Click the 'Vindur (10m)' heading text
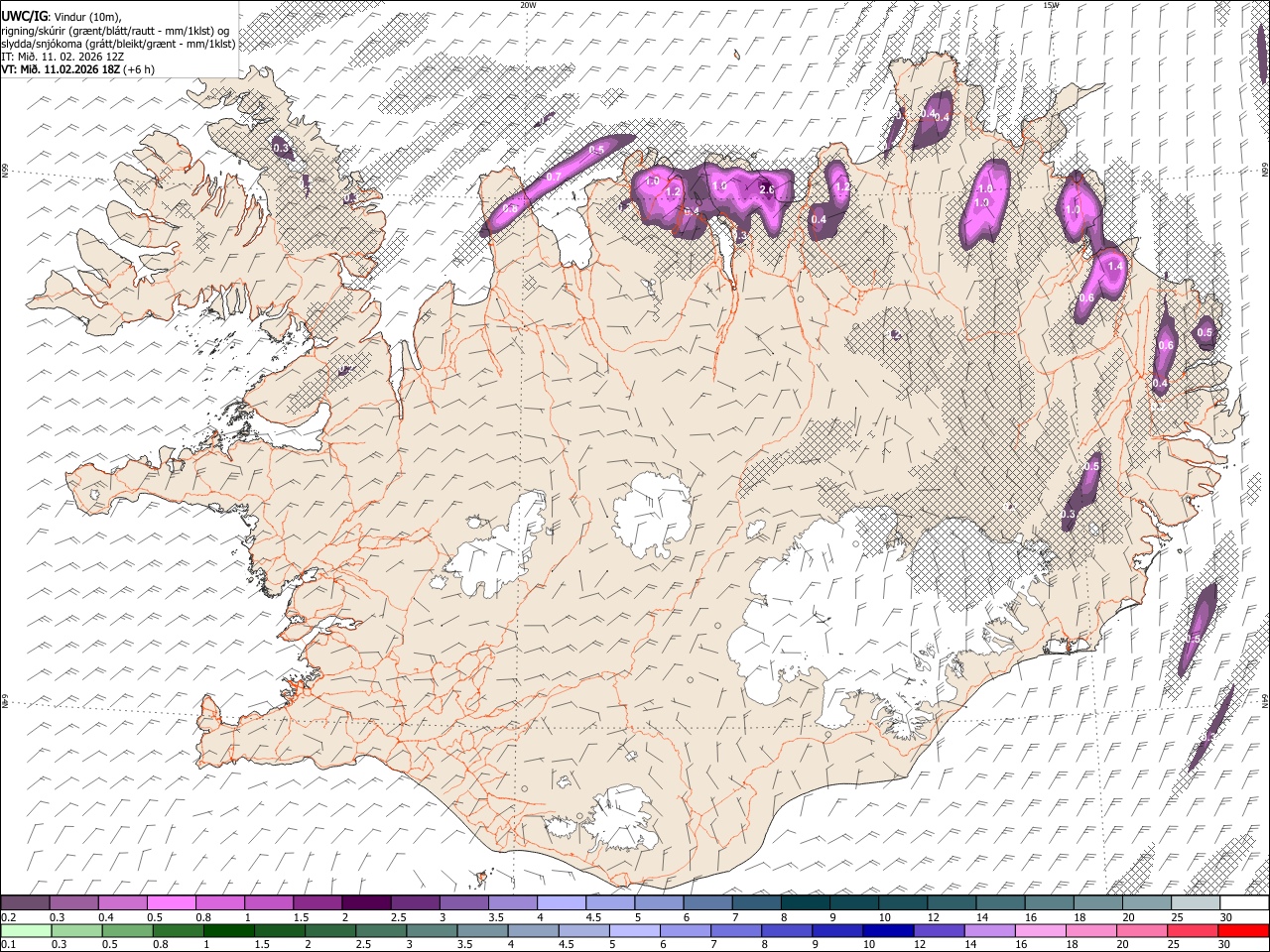1270x952 pixels. (x=87, y=16)
